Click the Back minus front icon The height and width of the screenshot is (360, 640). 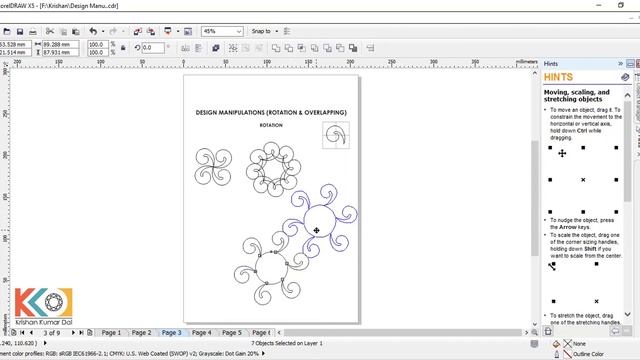coord(340,48)
